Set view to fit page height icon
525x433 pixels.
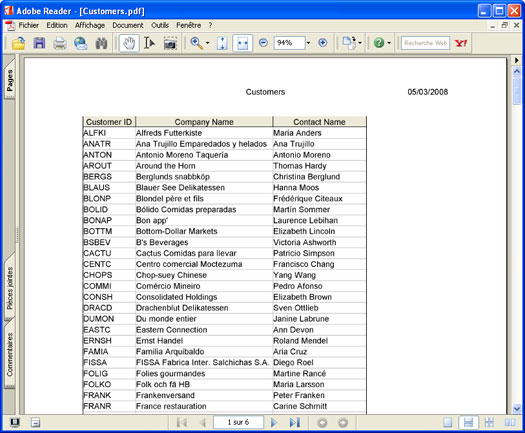222,43
